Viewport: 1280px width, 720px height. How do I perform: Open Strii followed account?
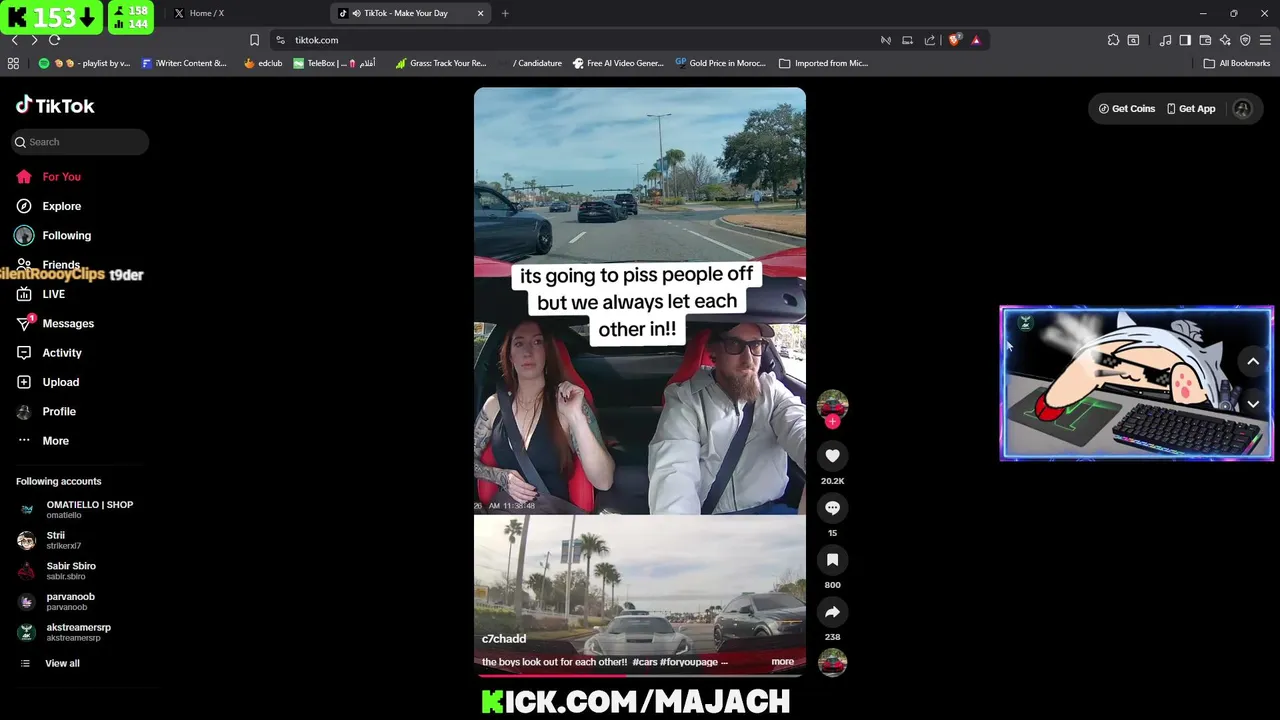point(50,540)
